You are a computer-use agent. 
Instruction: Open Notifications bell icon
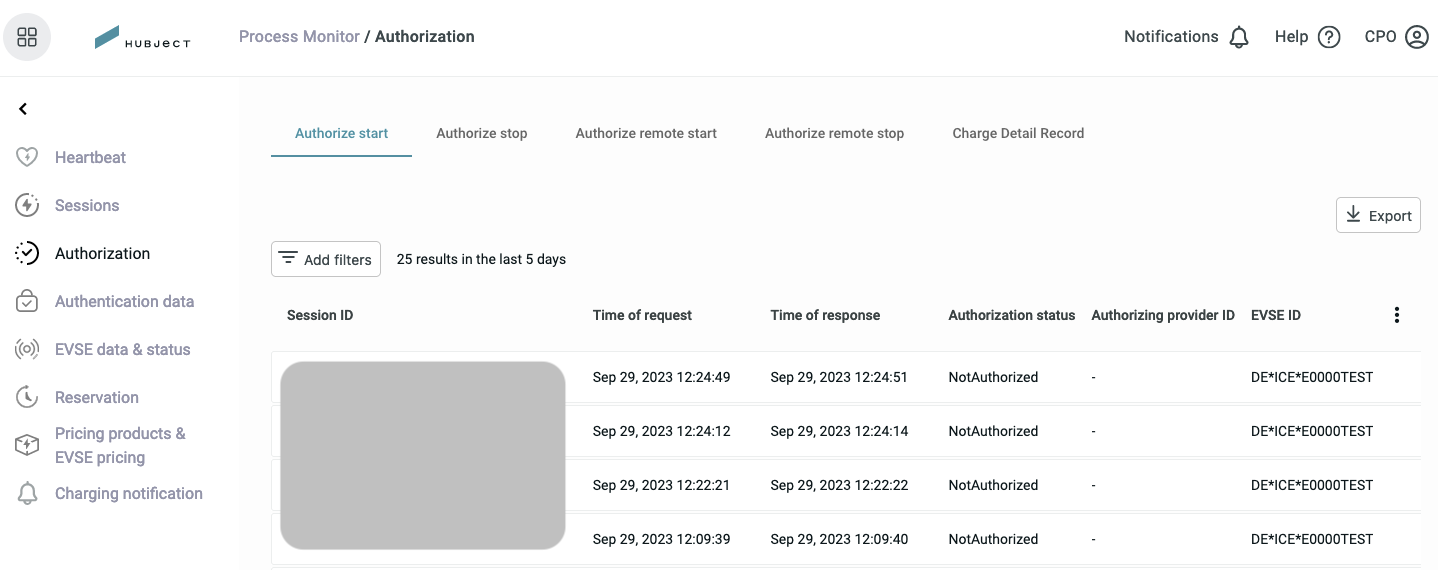(x=1239, y=37)
